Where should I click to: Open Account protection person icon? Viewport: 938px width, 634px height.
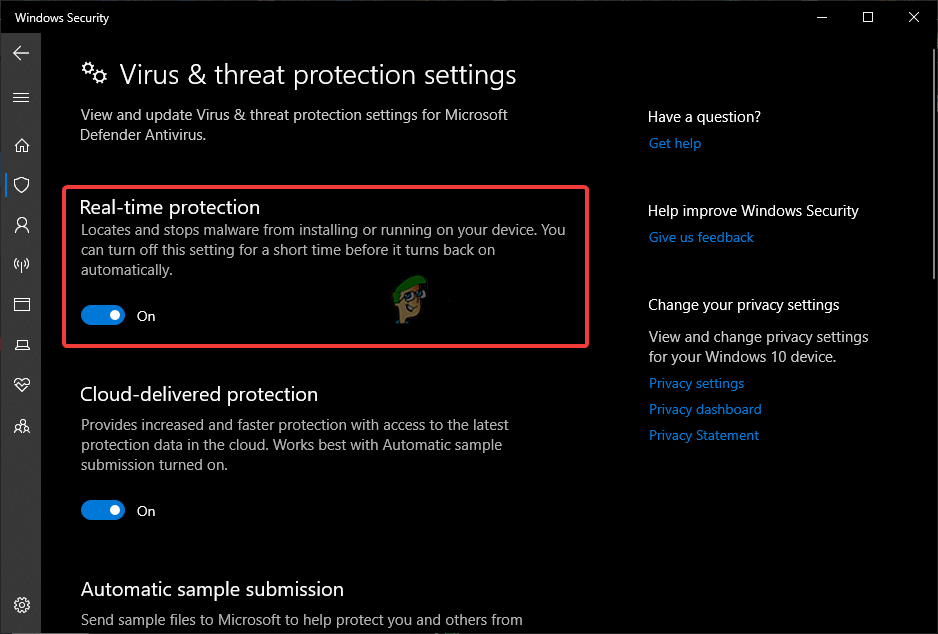[21, 225]
